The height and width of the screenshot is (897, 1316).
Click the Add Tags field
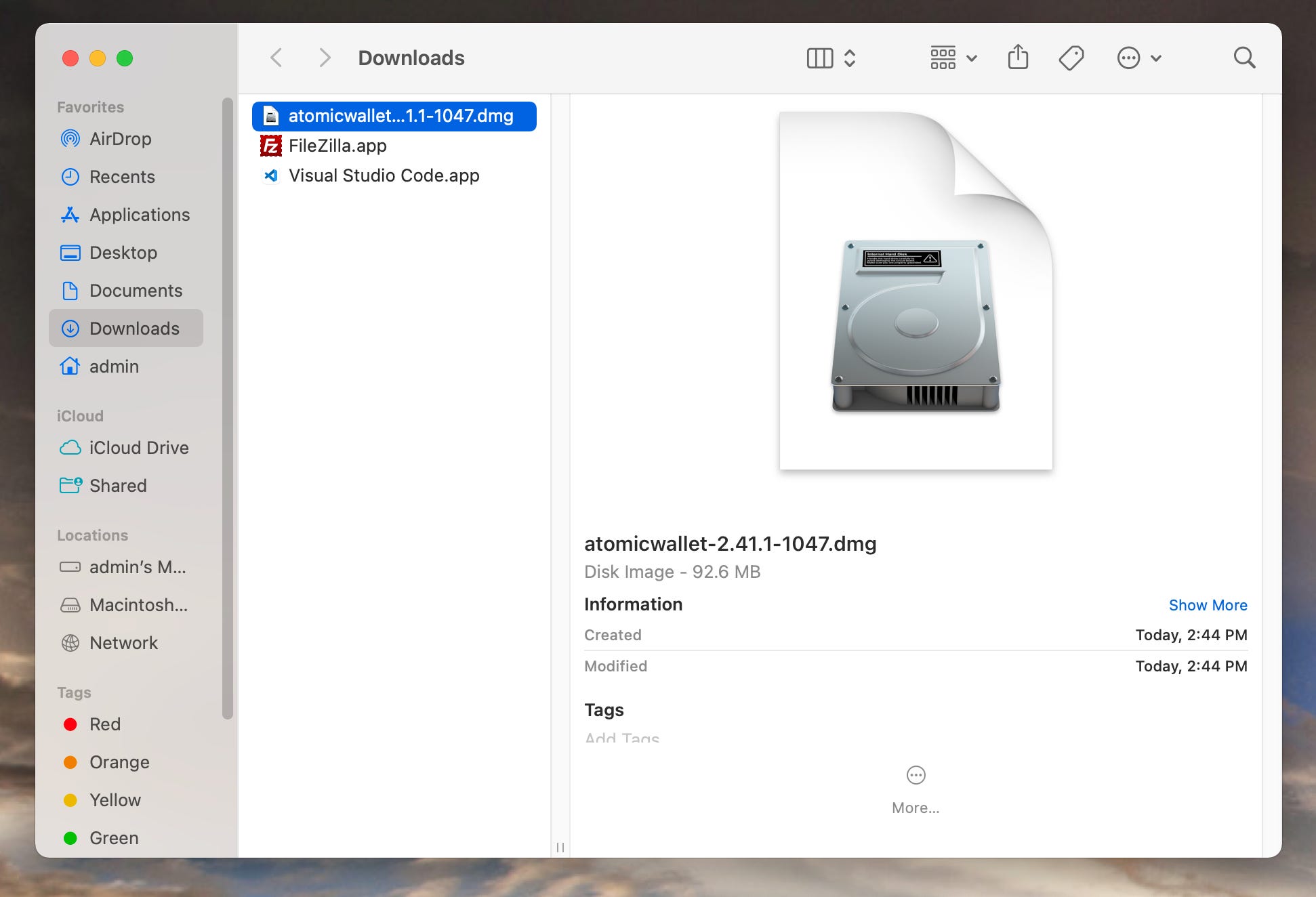click(622, 737)
